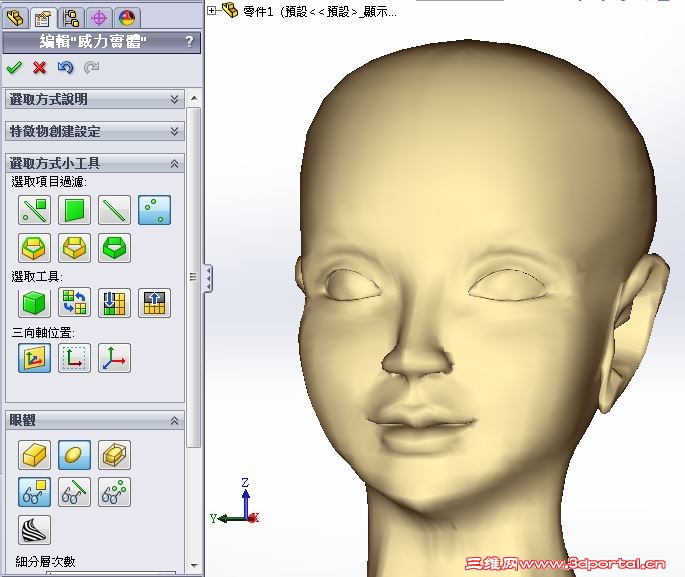Click the XYZ orientation triad
The image size is (685, 577).
coord(236,502)
